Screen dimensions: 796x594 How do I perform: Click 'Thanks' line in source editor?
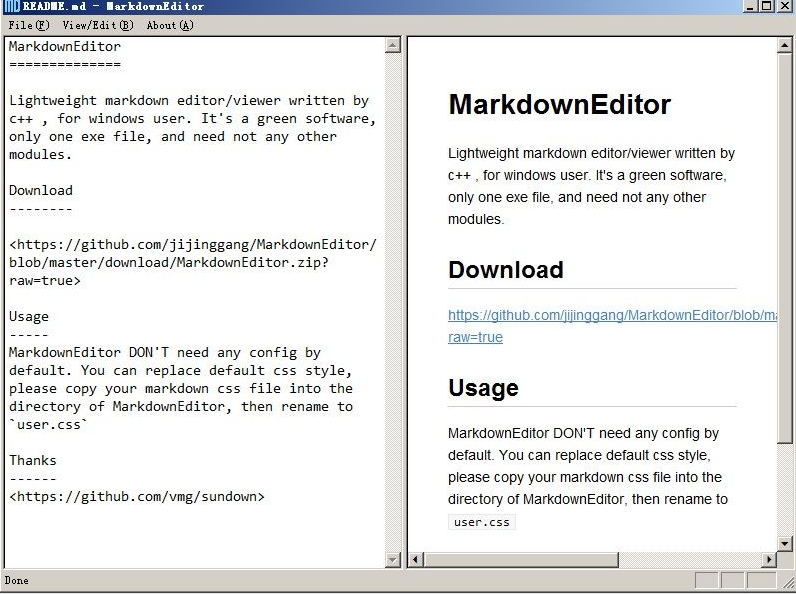[32, 460]
